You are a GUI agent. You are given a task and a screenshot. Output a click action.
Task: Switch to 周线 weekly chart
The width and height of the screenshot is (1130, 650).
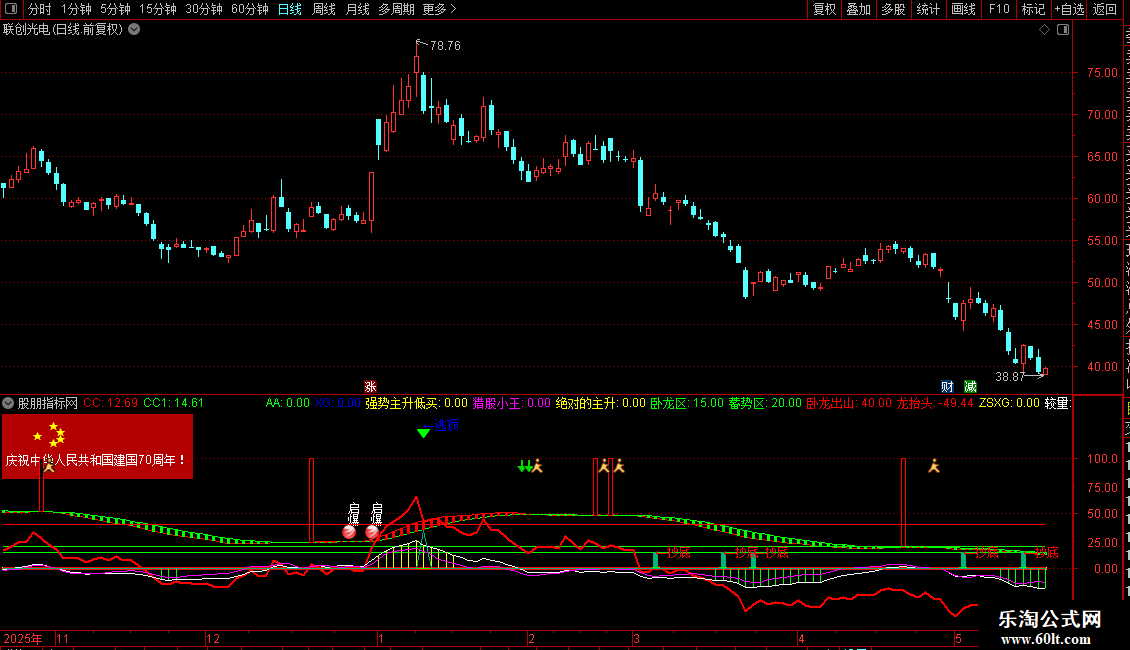coord(324,9)
